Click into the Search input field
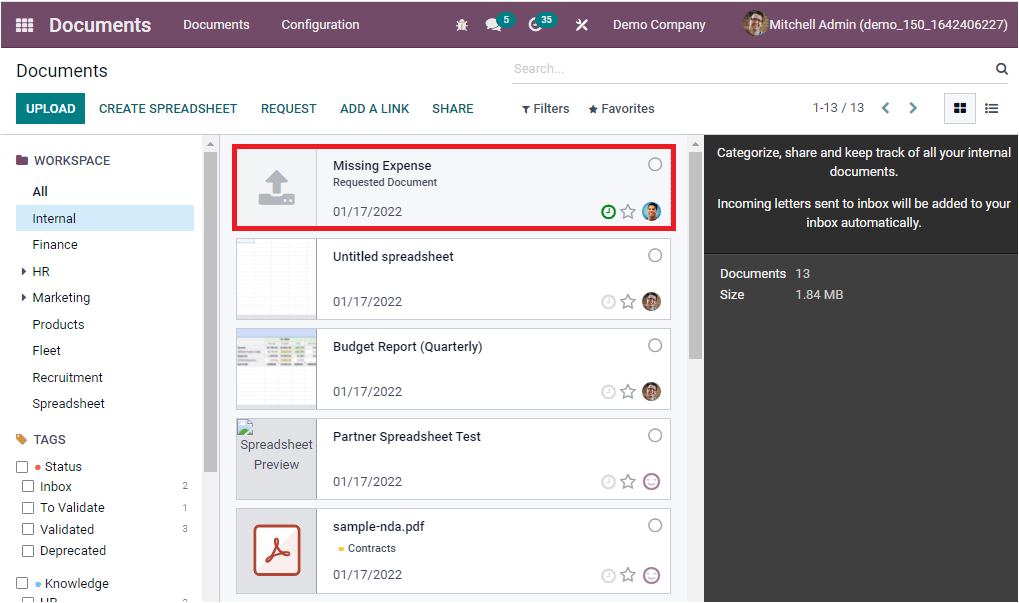This screenshot has width=1019, height=603. (751, 69)
